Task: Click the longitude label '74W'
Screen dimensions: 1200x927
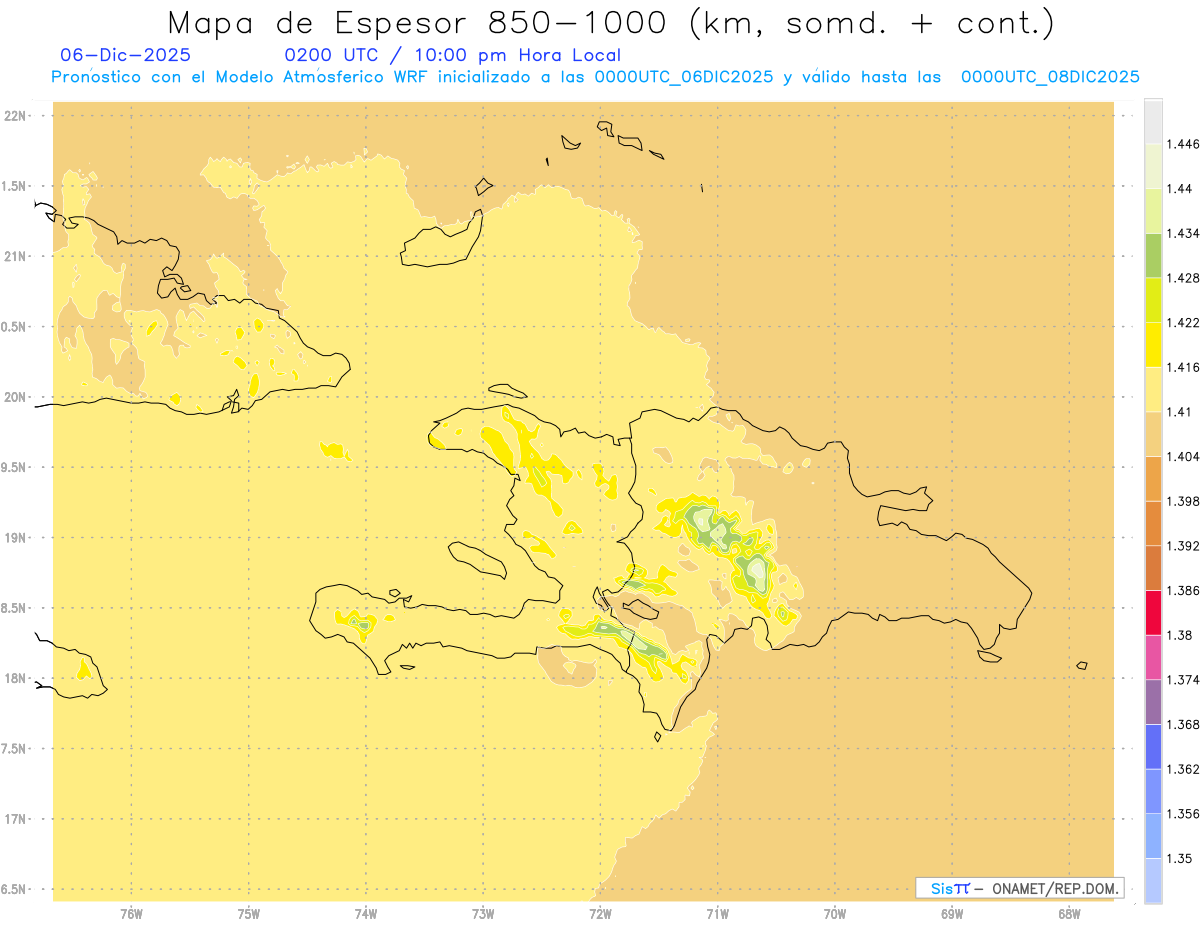Action: pyautogui.click(x=366, y=913)
